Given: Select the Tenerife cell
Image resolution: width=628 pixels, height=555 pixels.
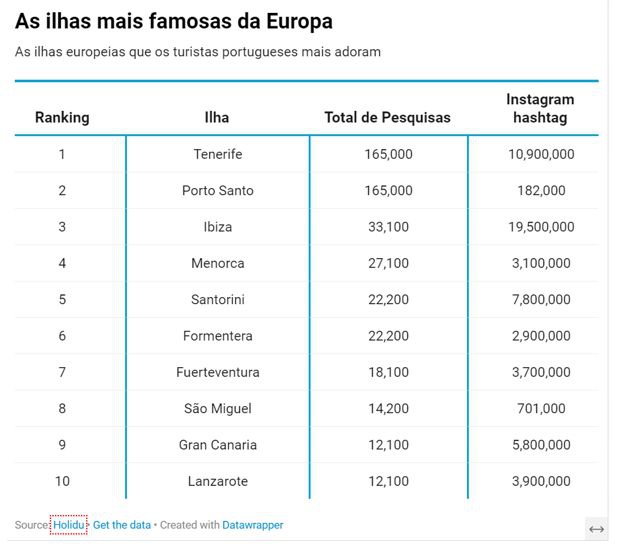Looking at the screenshot, I should pyautogui.click(x=218, y=154).
